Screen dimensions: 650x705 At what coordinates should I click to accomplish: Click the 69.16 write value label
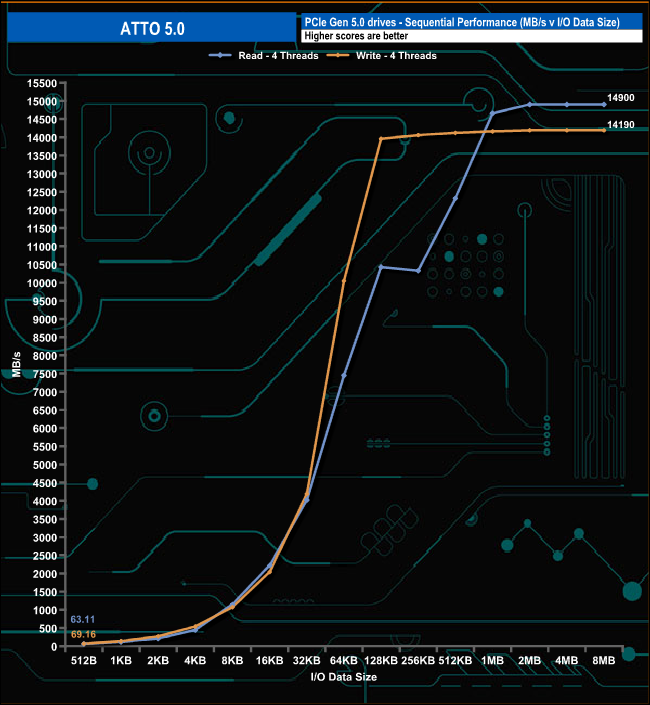pos(83,634)
